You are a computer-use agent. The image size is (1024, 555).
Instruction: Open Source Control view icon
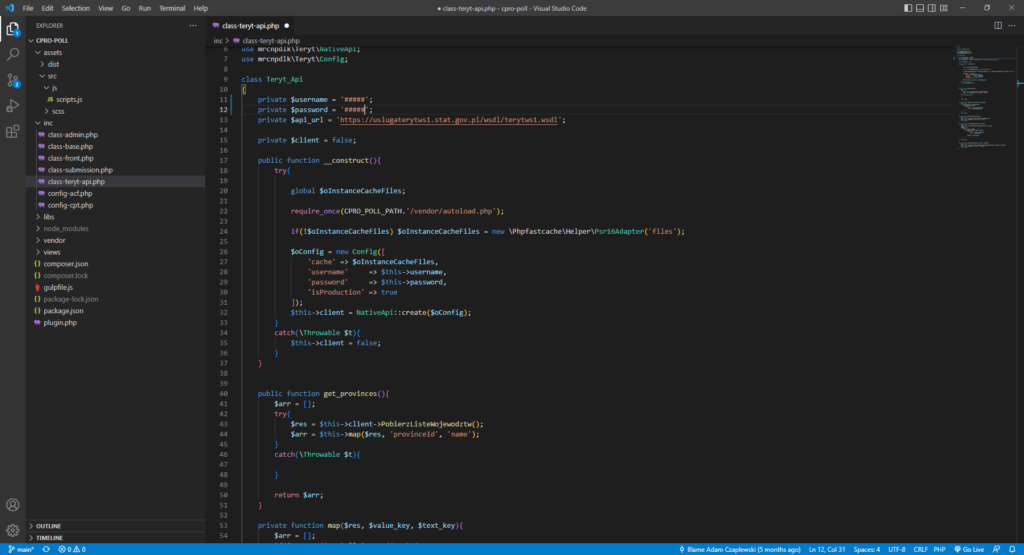pyautogui.click(x=12, y=80)
